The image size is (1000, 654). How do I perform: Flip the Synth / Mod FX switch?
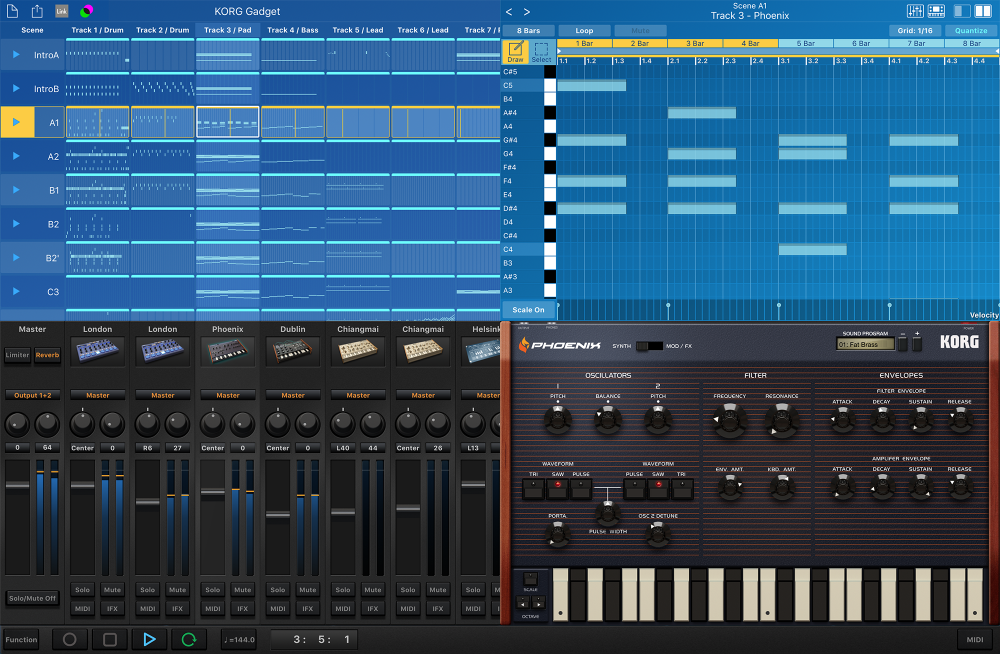(x=649, y=346)
